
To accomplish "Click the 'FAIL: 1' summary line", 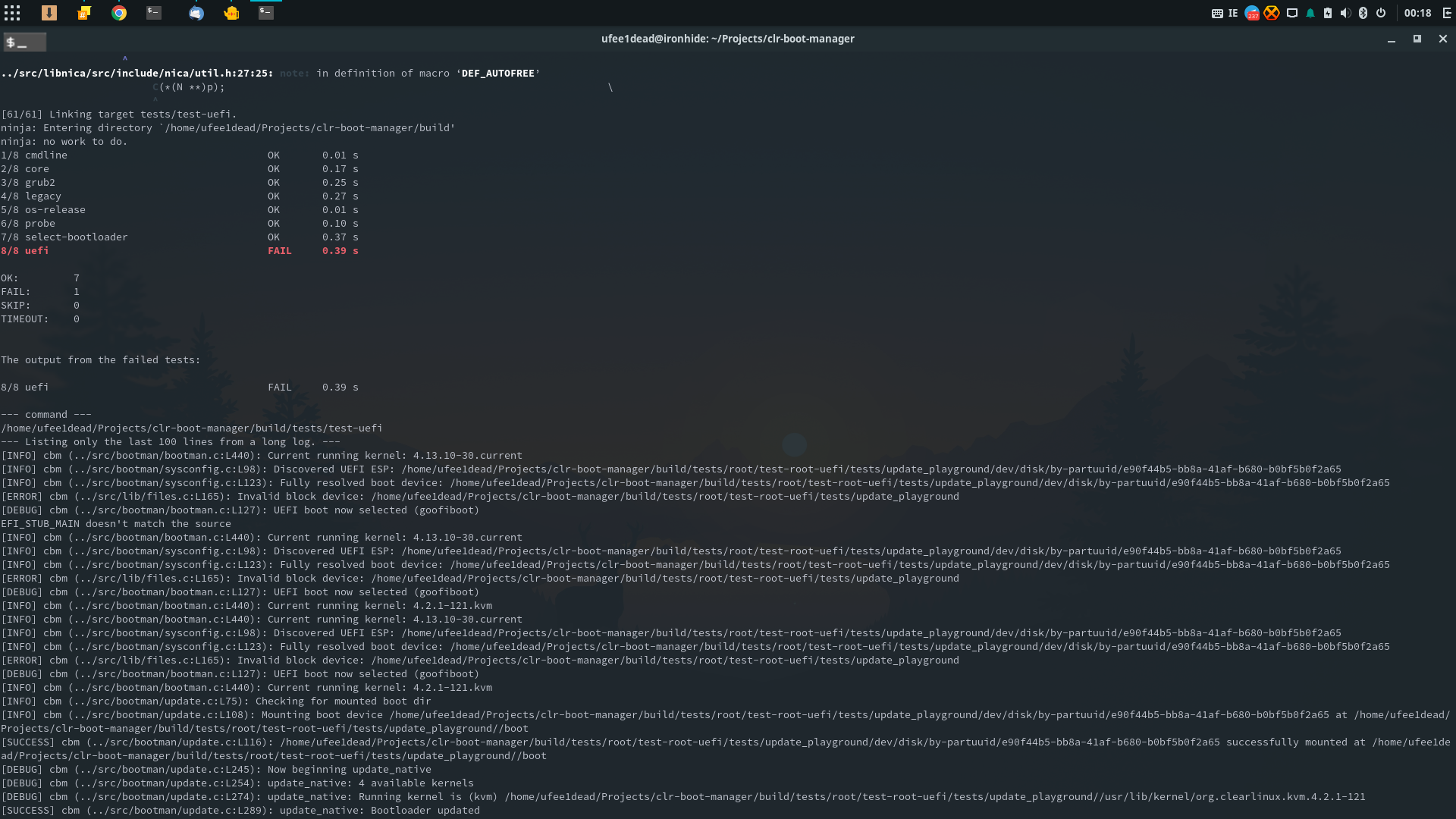I will [x=40, y=292].
